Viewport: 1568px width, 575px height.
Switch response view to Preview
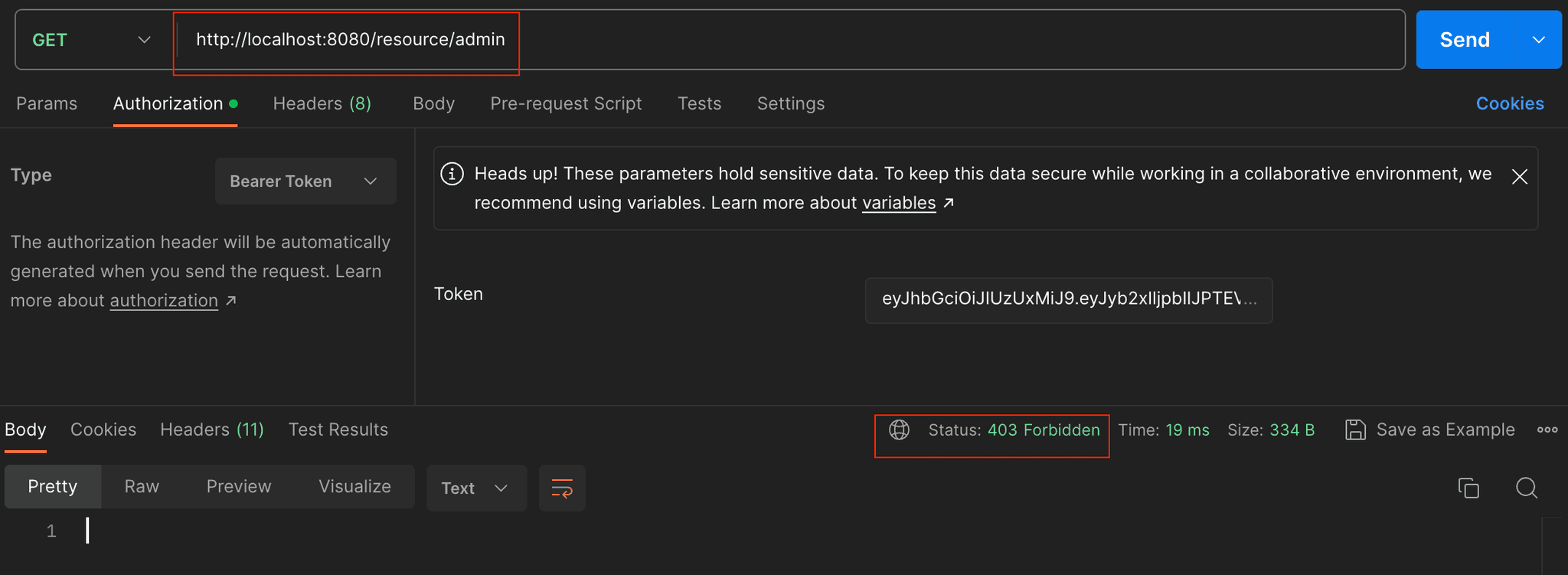click(238, 487)
